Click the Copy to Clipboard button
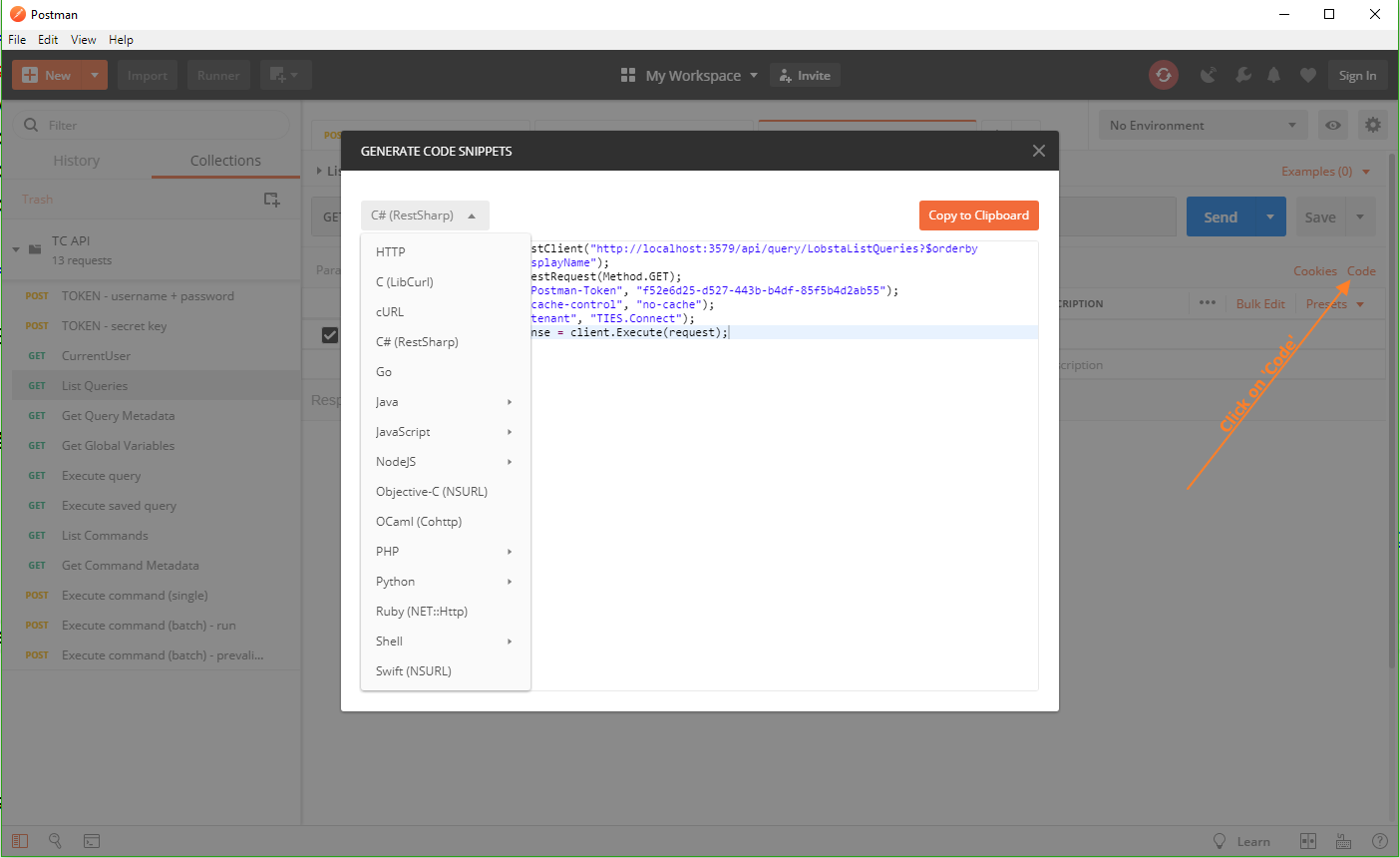Screen dimensions: 1400x858 pos(978,215)
